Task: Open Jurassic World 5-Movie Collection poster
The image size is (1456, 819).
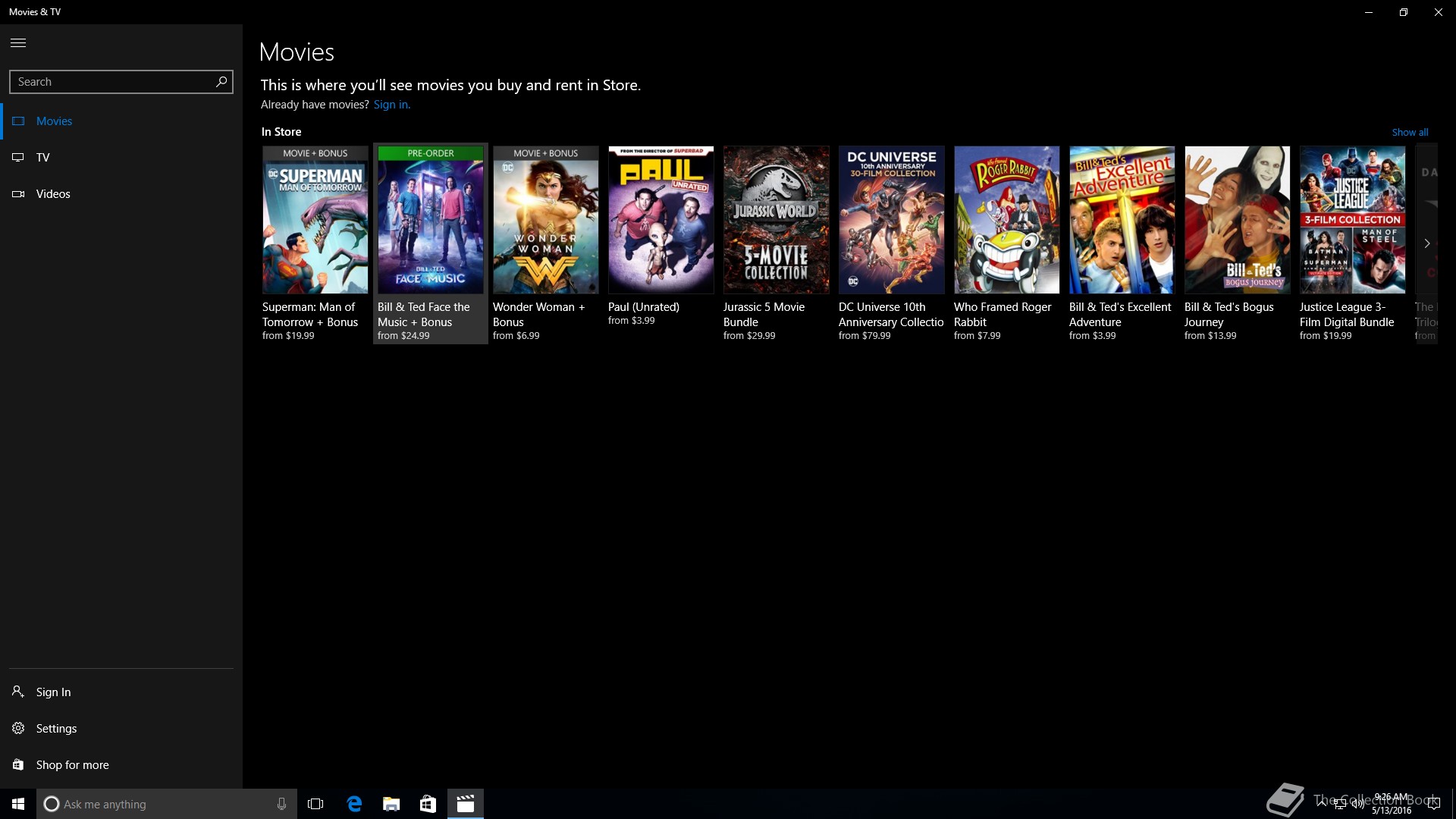Action: [777, 220]
